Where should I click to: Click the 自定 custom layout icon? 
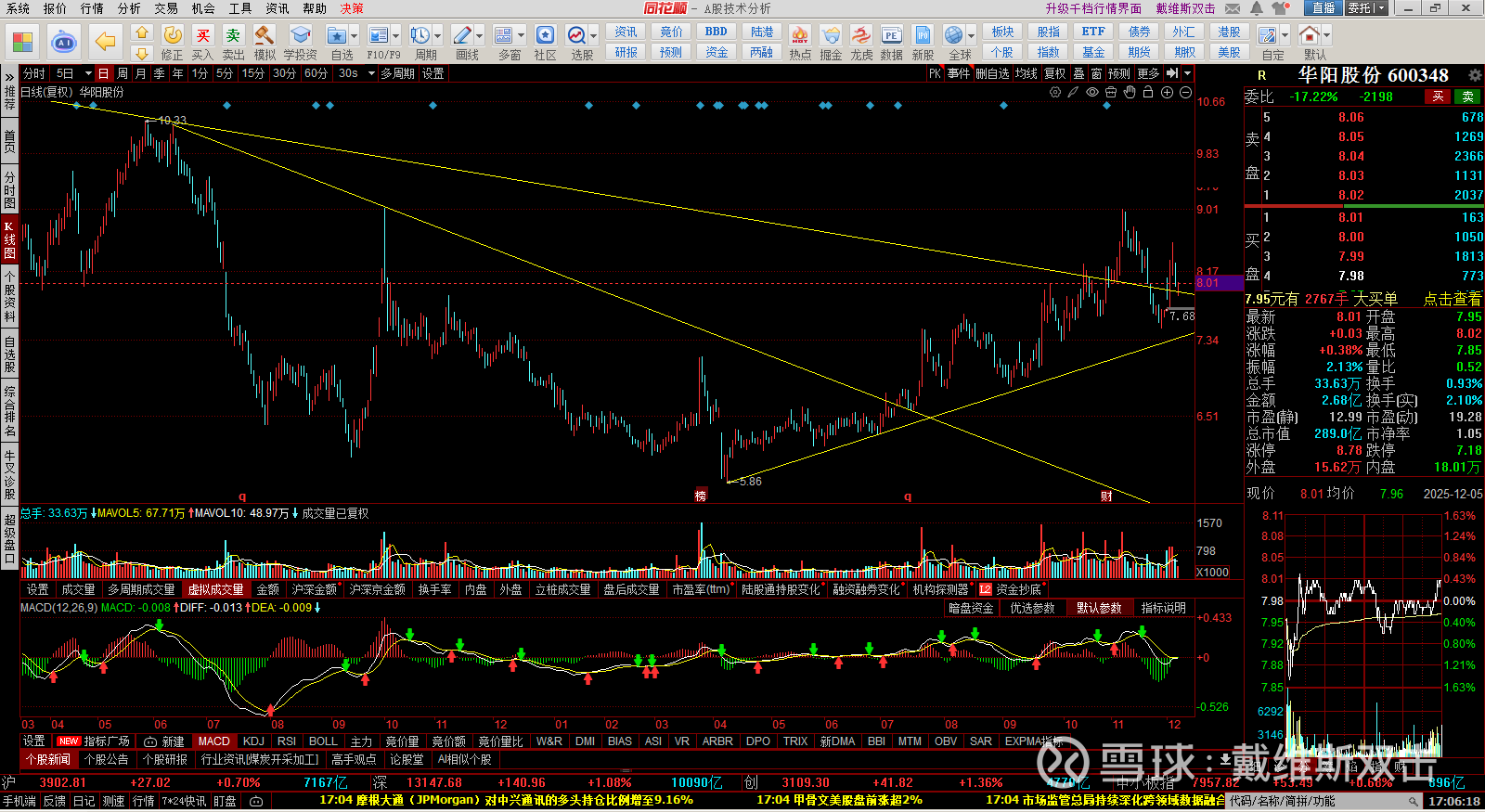point(1267,35)
